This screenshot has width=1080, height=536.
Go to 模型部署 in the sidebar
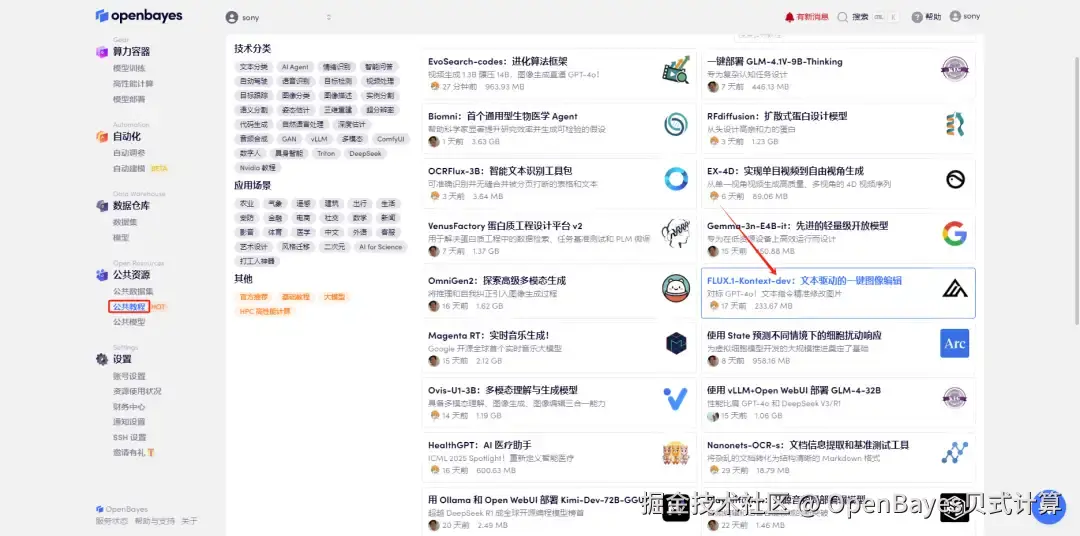[x=129, y=99]
